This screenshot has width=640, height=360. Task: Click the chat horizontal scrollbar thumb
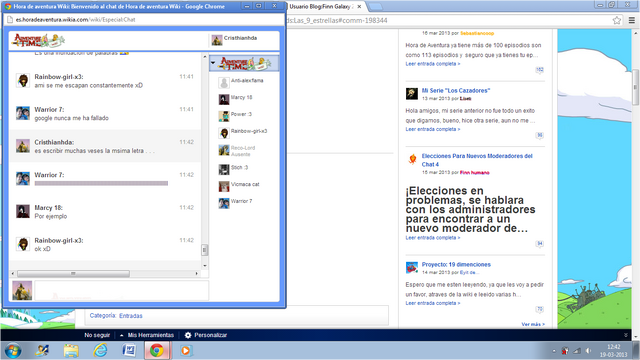(x=73, y=273)
